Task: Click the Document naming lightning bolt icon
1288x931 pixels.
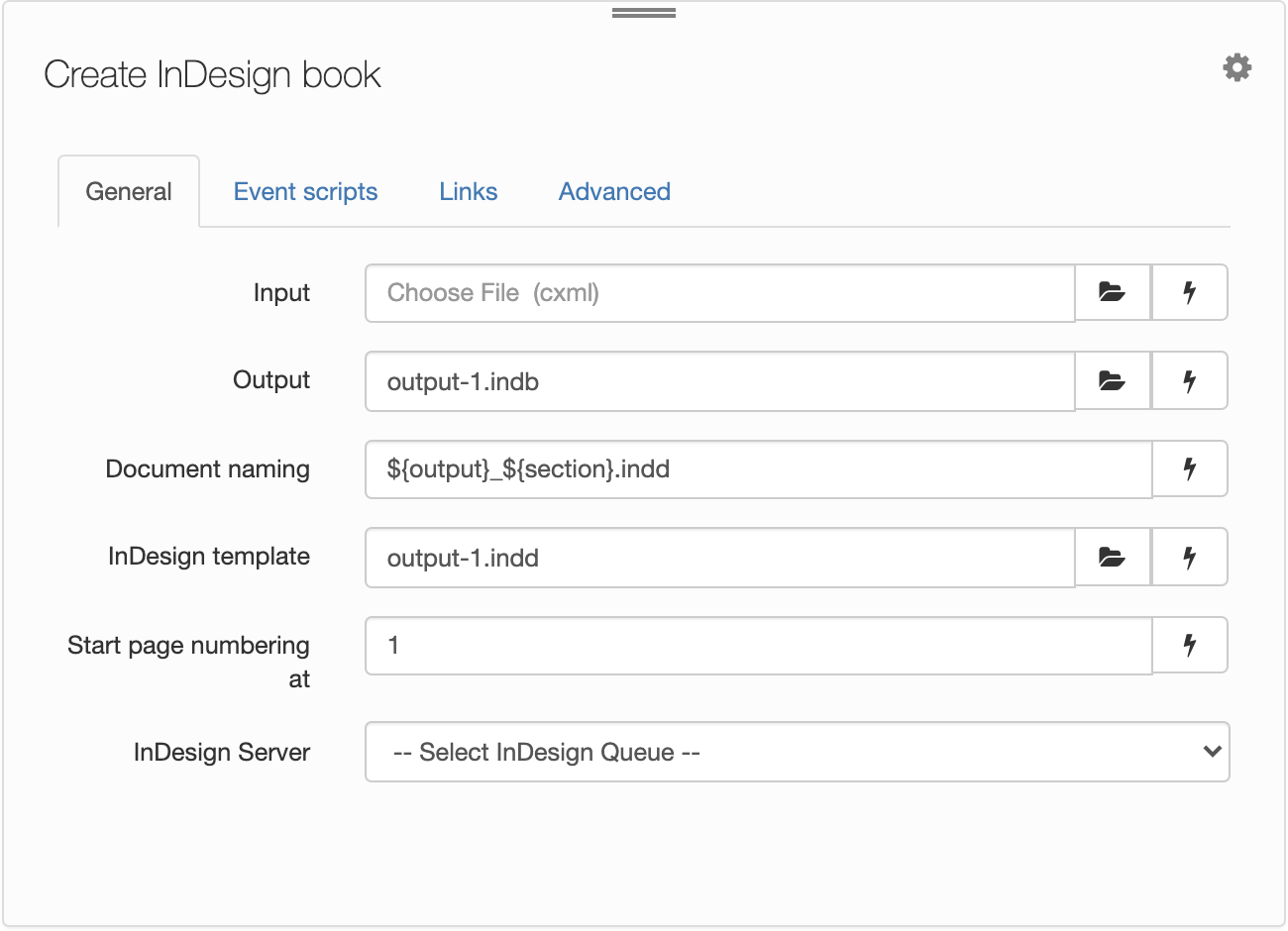Action: 1190,468
